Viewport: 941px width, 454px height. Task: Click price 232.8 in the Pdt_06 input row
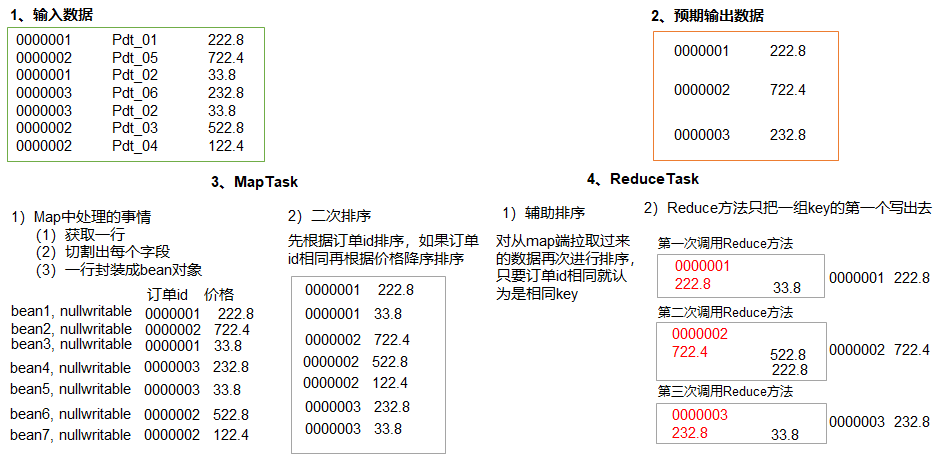point(226,93)
